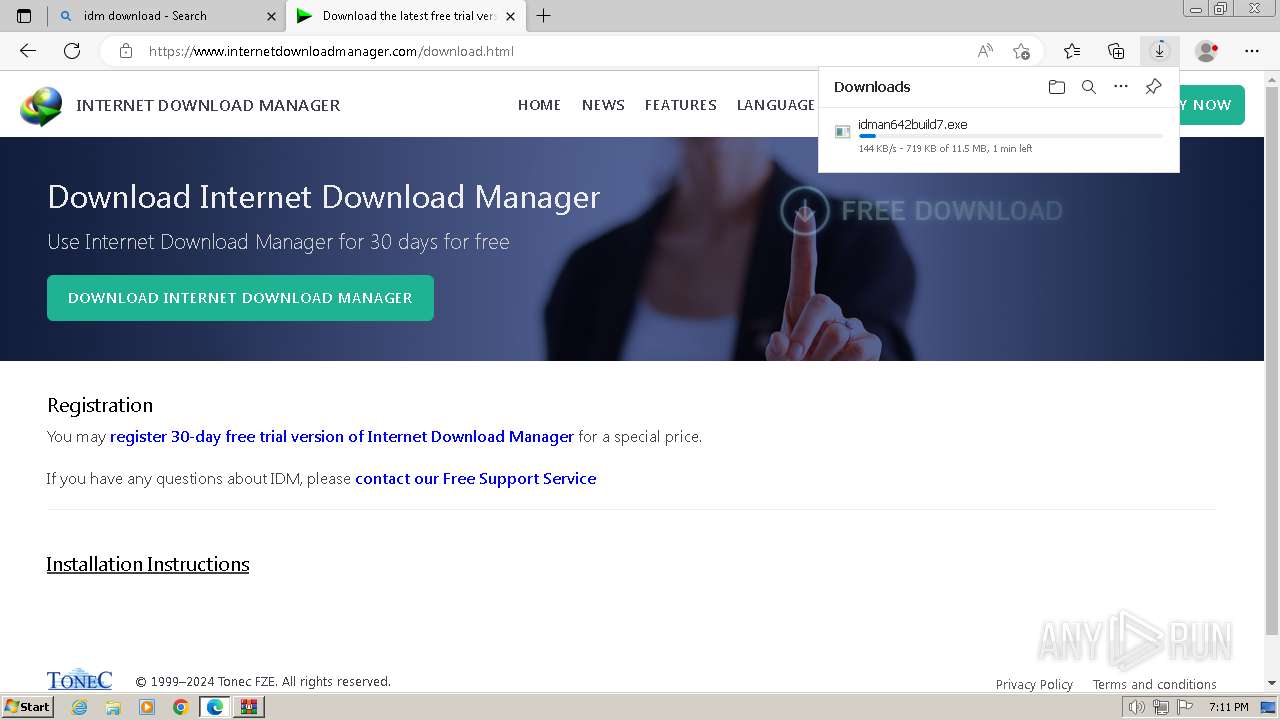Open Edge Settings and more menu
Image resolution: width=1280 pixels, height=720 pixels.
(x=1252, y=51)
